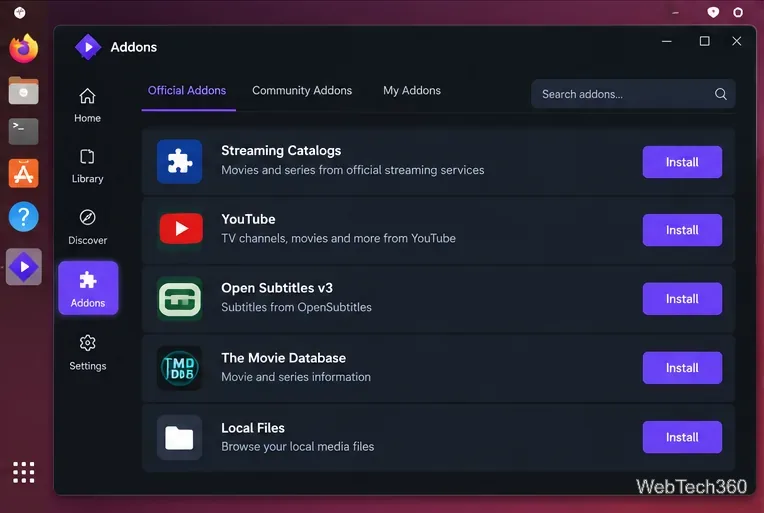Click 'Movie and series information' description

pyautogui.click(x=296, y=377)
